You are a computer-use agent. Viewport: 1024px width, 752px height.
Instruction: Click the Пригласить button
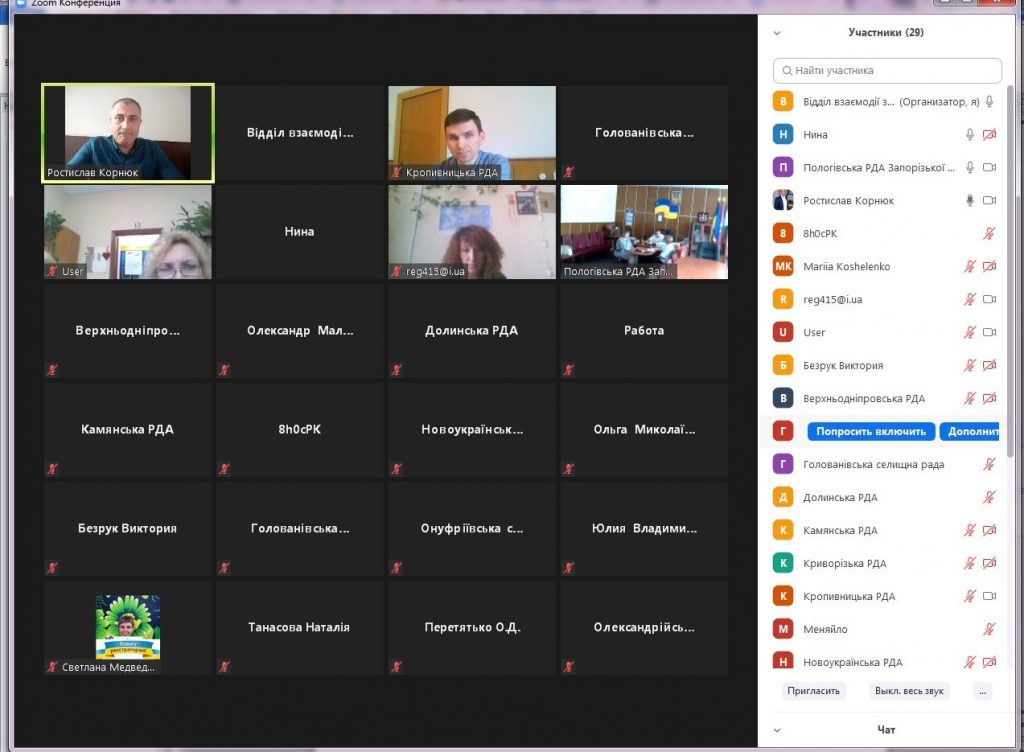click(813, 691)
